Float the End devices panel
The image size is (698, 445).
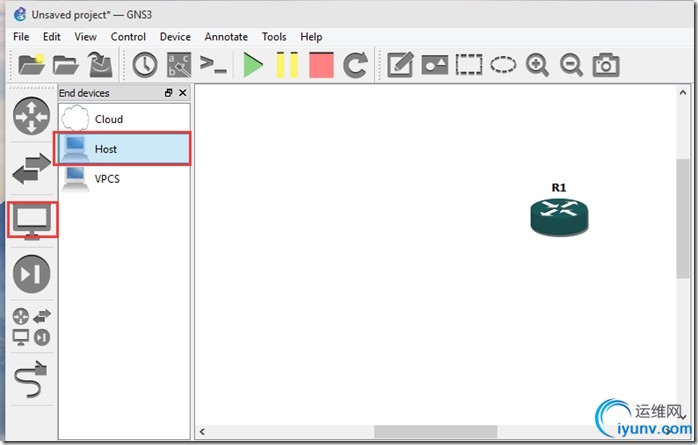point(168,93)
